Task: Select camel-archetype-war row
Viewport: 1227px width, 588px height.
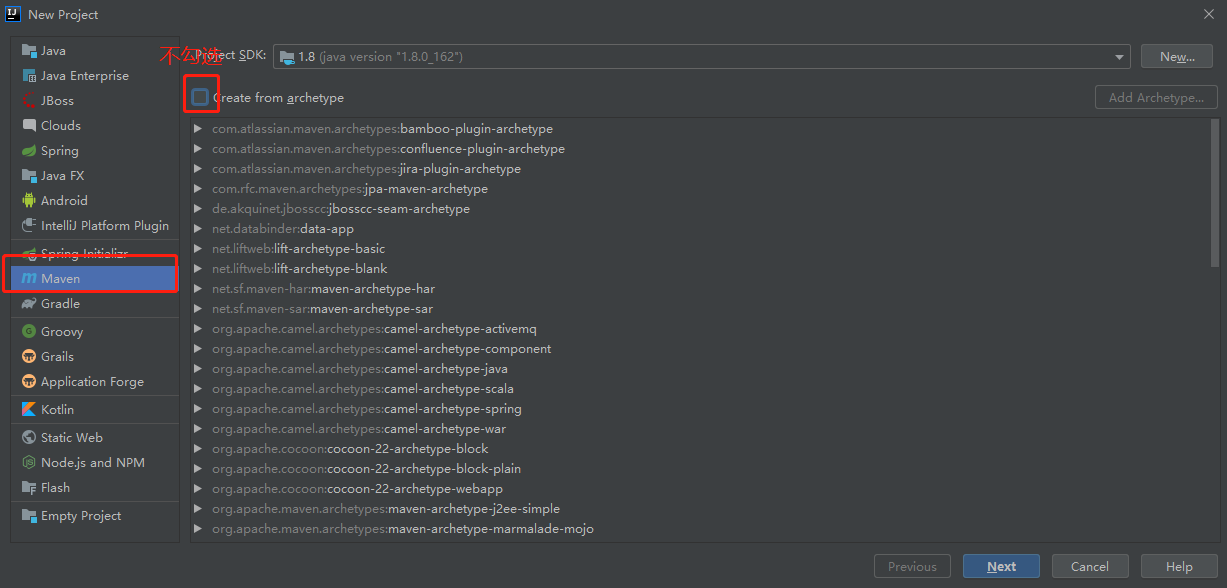Action: click(x=700, y=429)
